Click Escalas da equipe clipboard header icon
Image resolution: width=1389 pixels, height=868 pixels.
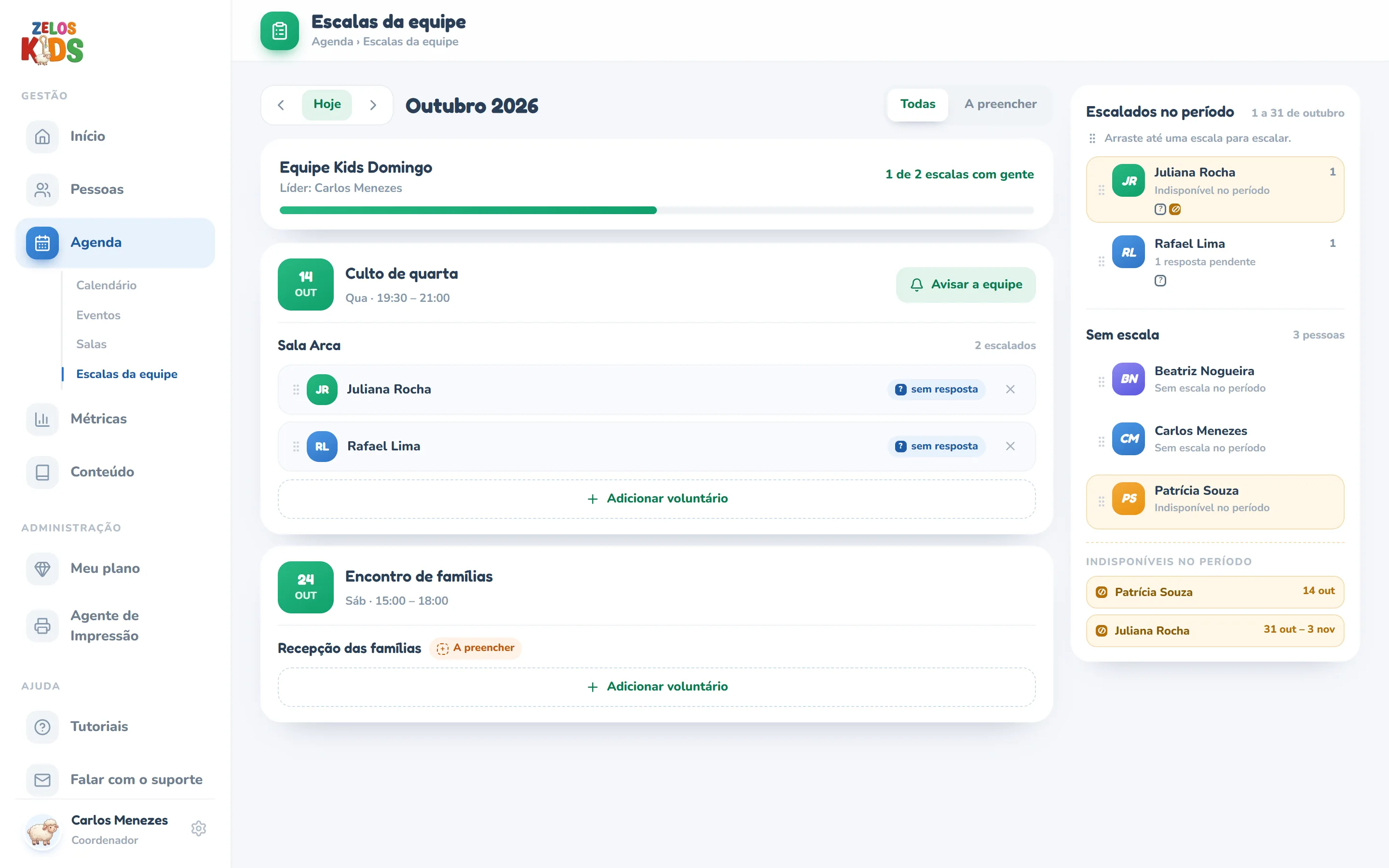pos(280,31)
